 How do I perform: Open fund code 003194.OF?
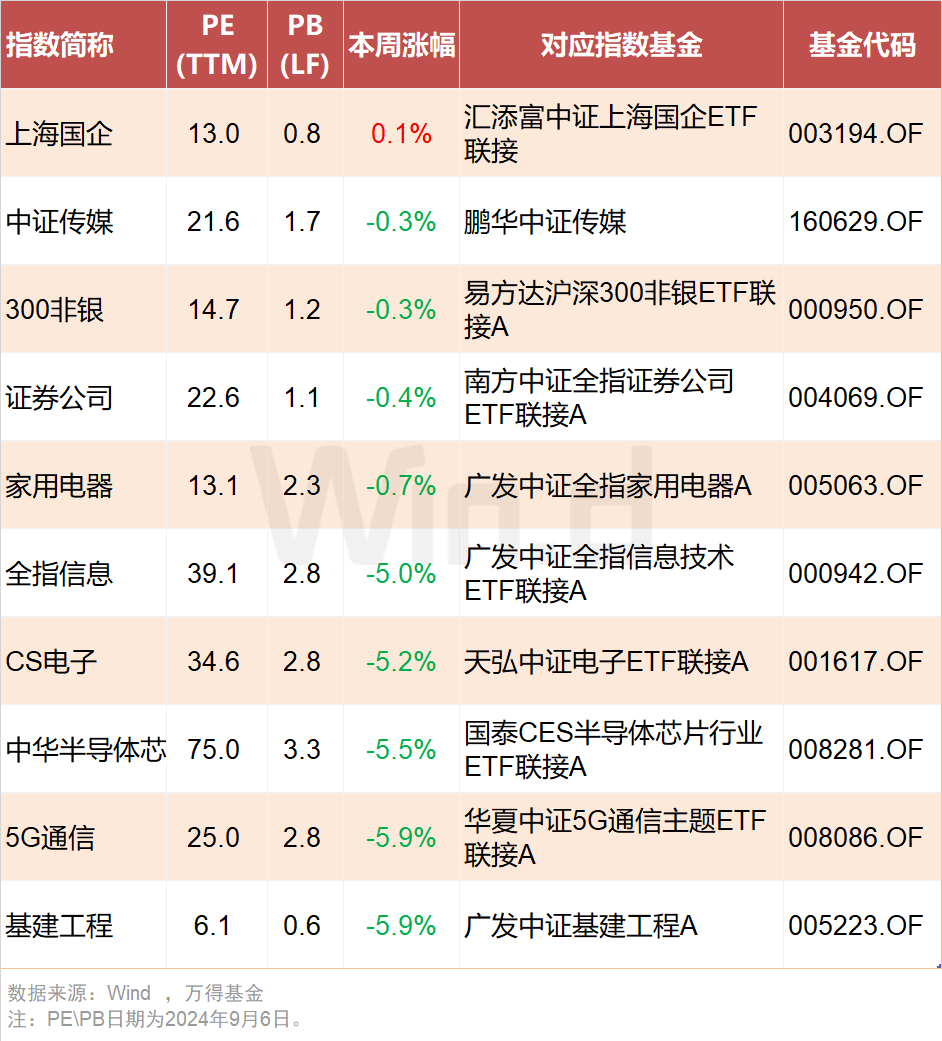pyautogui.click(x=855, y=134)
